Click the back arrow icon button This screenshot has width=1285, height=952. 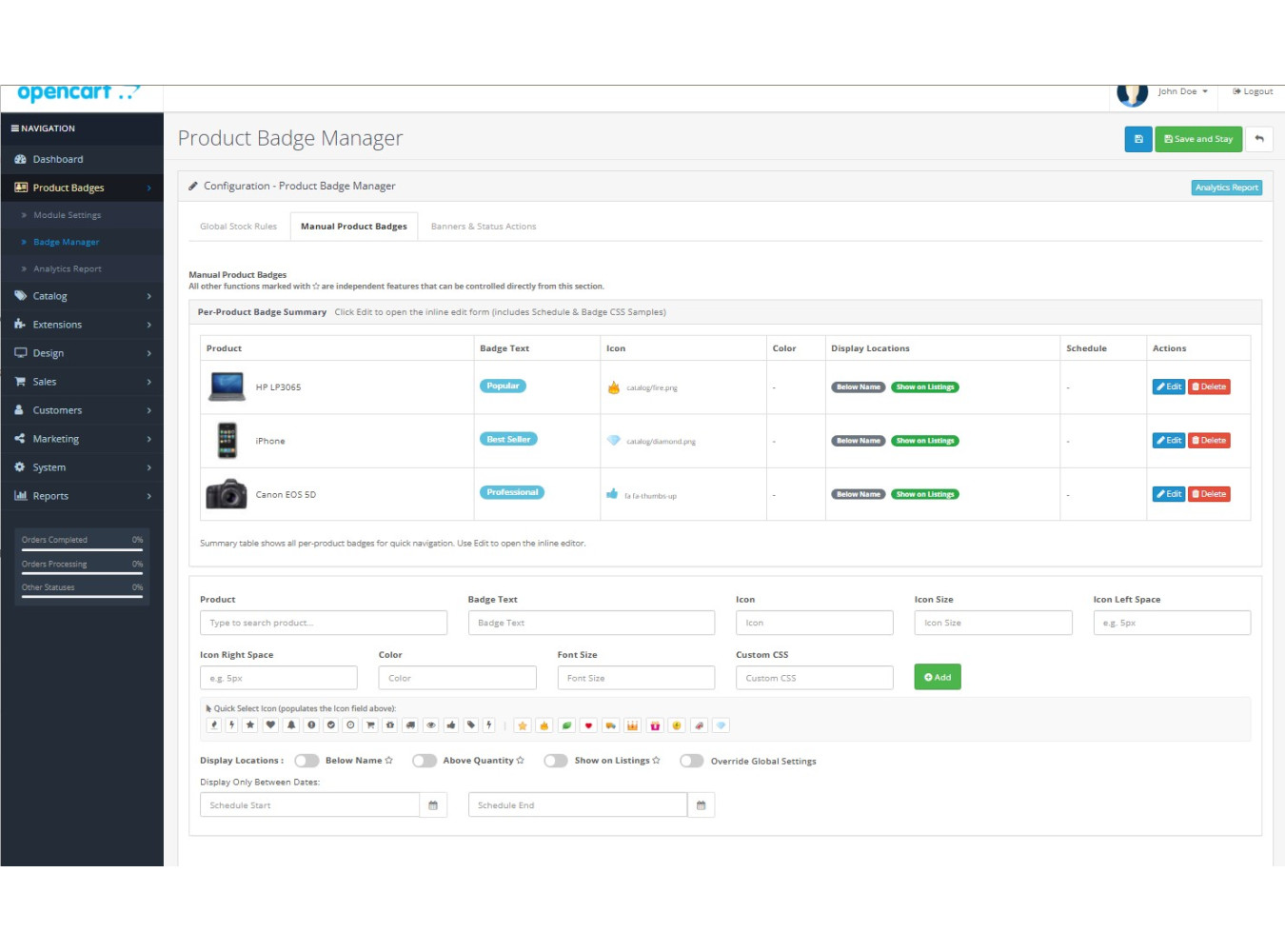1258,139
